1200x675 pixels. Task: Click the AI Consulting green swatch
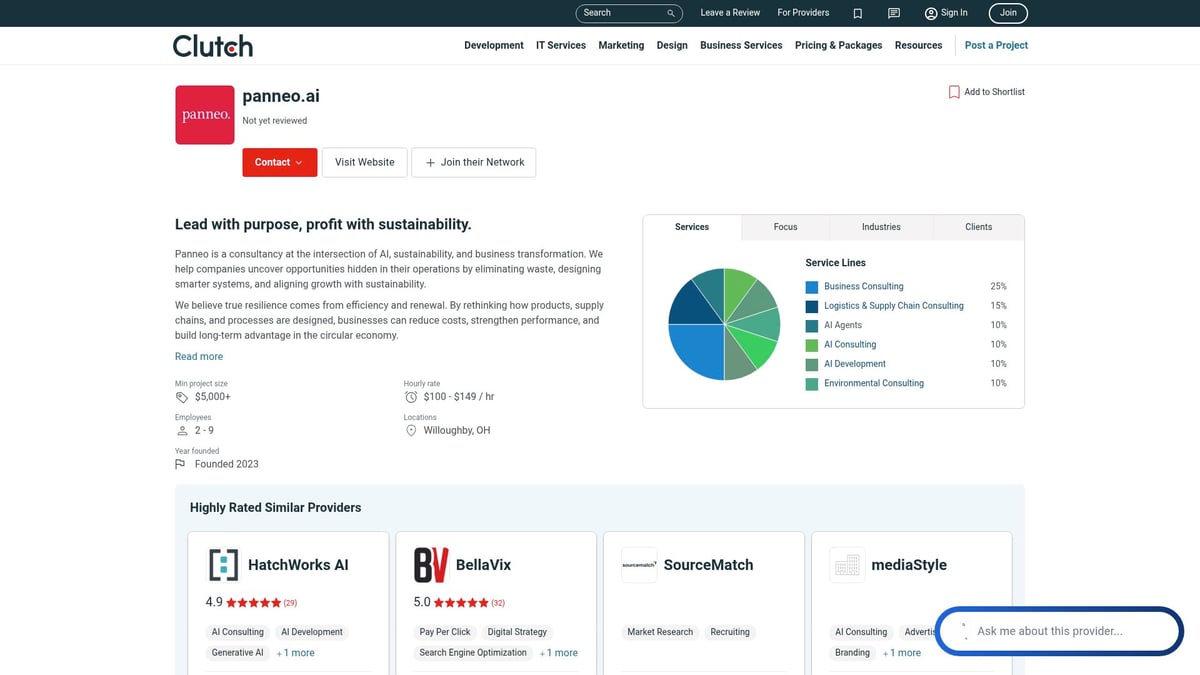pyautogui.click(x=812, y=345)
